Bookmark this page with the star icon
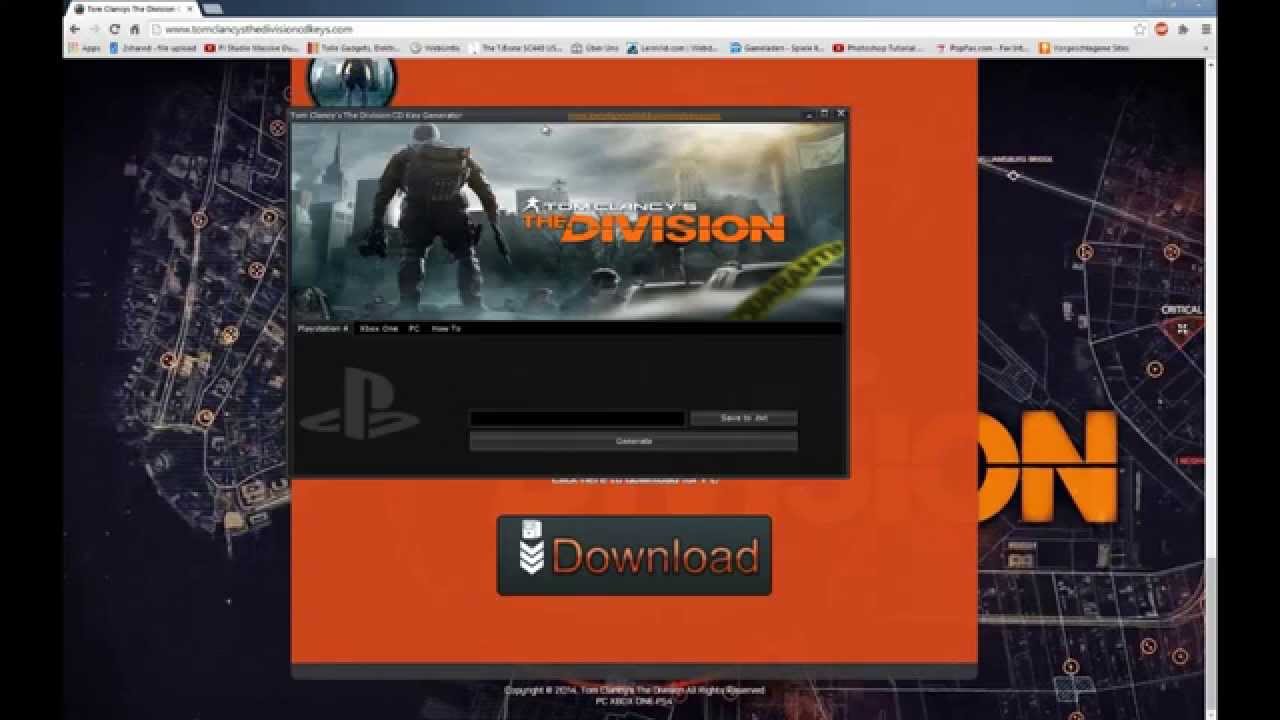 [1139, 29]
